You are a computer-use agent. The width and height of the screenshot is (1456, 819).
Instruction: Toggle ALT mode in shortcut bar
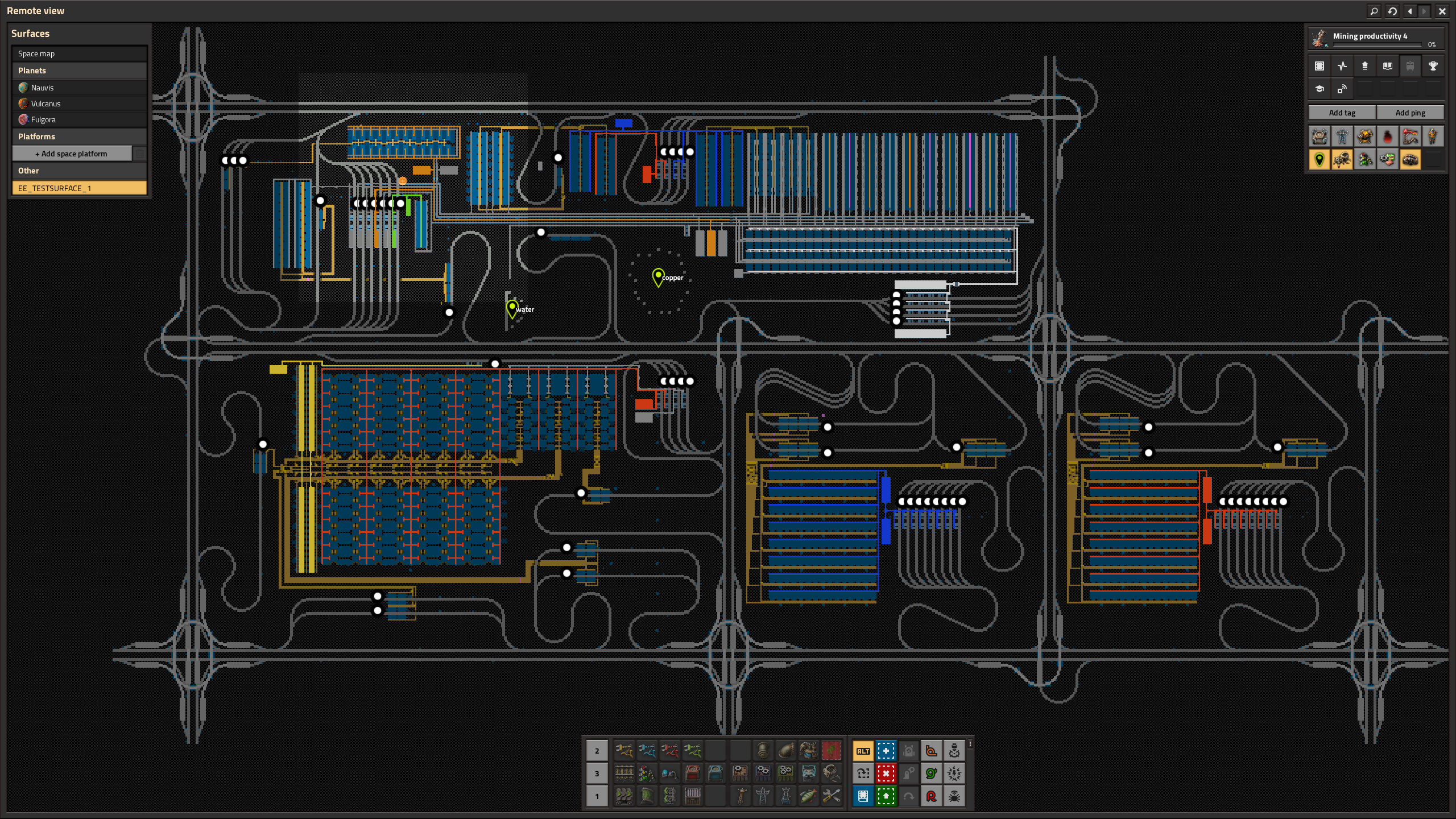point(863,751)
